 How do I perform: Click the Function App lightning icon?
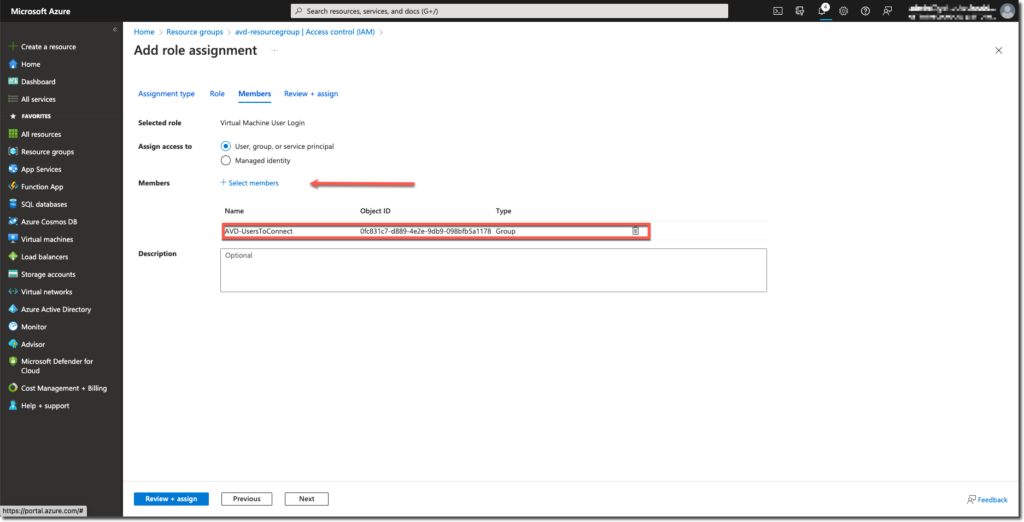tap(12, 186)
